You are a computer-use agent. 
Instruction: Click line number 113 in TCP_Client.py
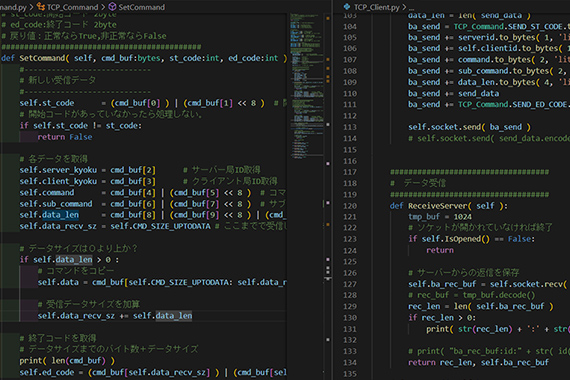point(350,127)
